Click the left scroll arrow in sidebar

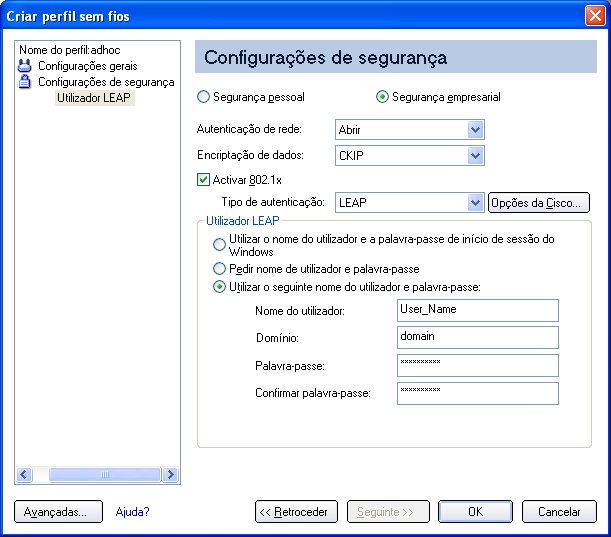[24, 474]
